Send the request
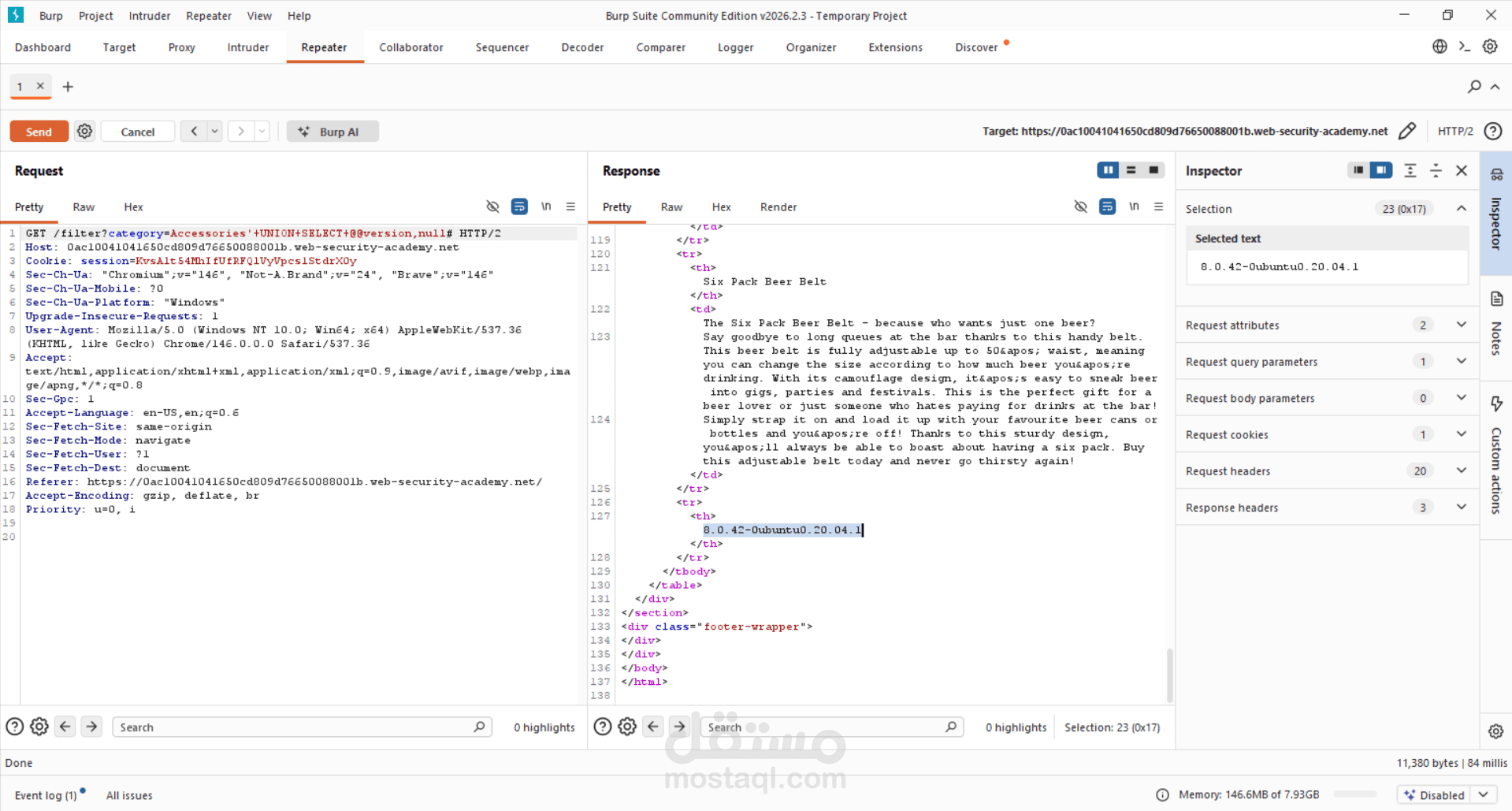 click(39, 132)
